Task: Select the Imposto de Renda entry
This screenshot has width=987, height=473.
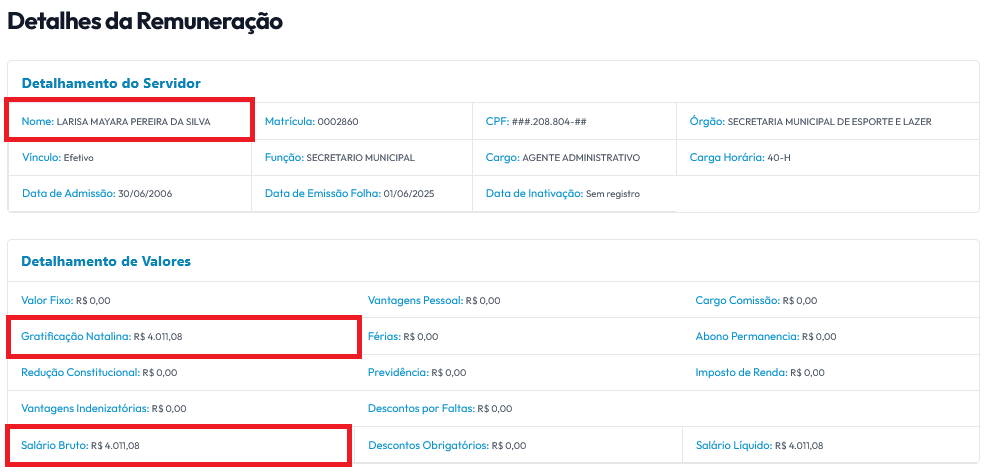Action: click(760, 372)
